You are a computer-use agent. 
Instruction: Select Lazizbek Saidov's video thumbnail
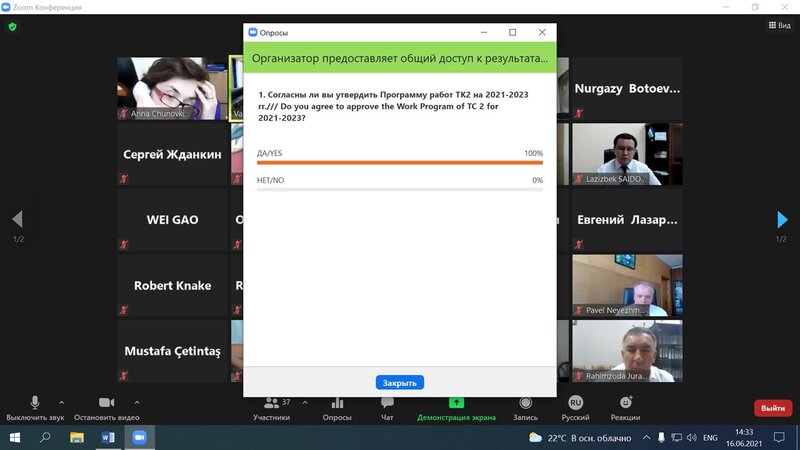(627, 153)
